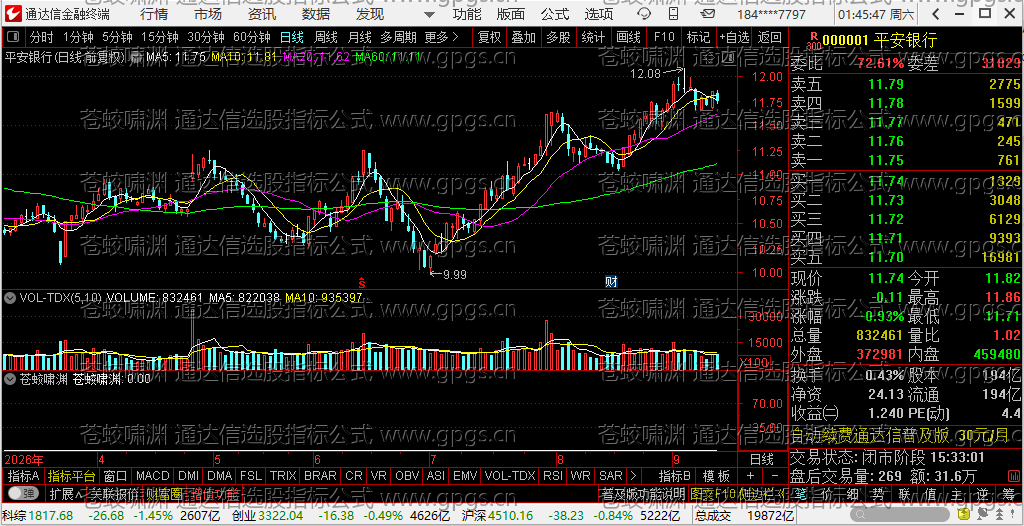Toggle the 弹 switch in the bottom bar
Viewport: 1024px width, 526px height.
tap(24, 493)
